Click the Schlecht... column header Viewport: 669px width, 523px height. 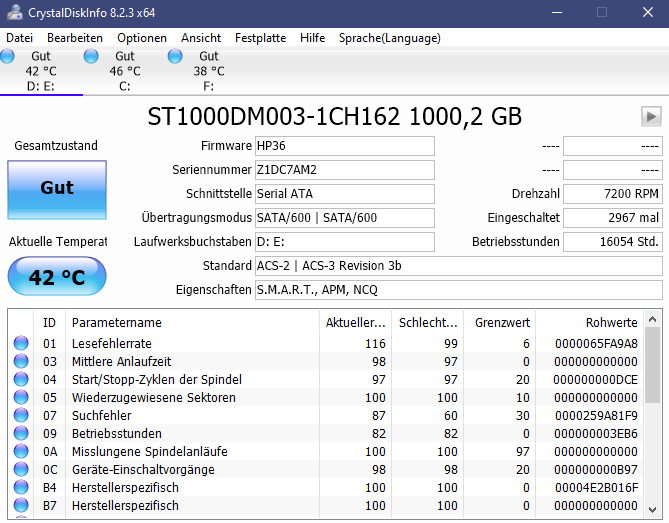428,323
